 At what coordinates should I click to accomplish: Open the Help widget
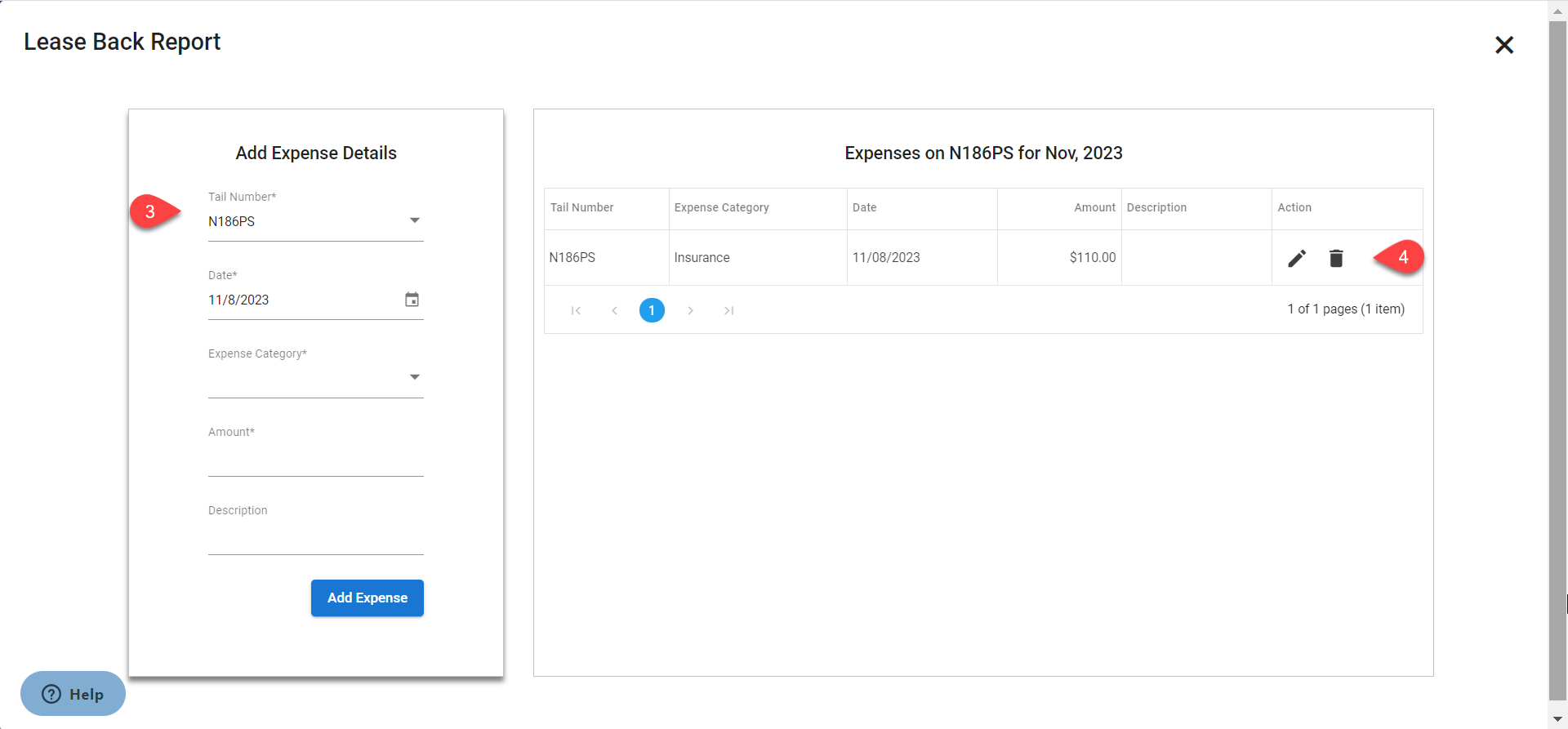(x=73, y=694)
